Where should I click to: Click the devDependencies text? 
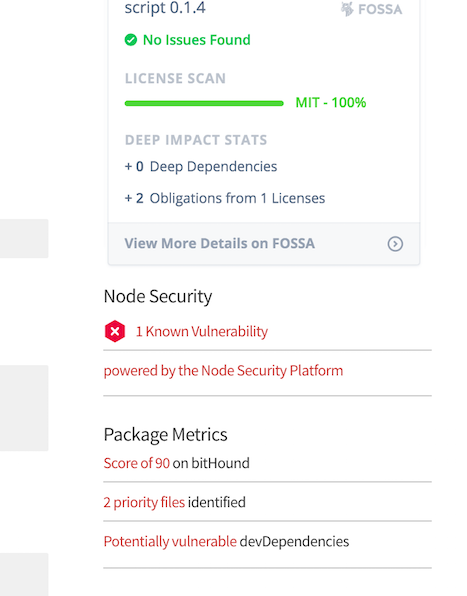(294, 541)
